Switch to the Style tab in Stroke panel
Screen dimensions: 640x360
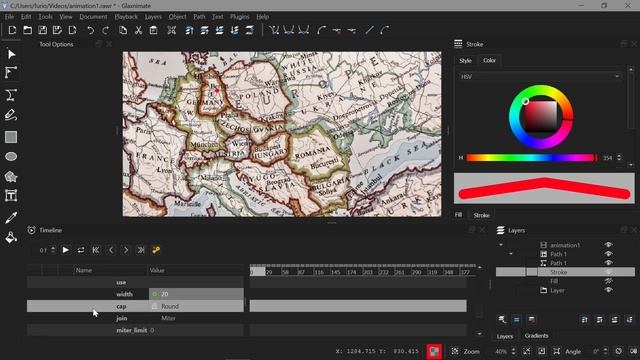pyautogui.click(x=465, y=60)
